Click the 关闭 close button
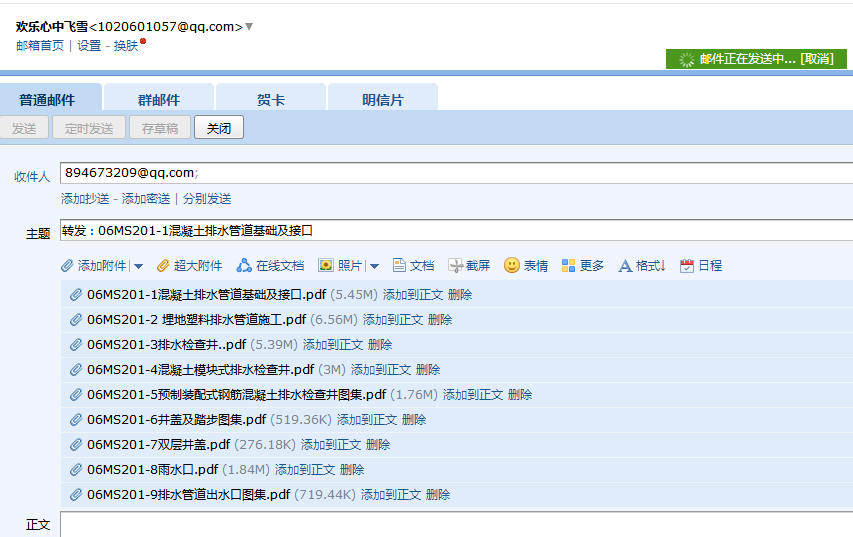Image resolution: width=853 pixels, height=537 pixels. pos(219,128)
